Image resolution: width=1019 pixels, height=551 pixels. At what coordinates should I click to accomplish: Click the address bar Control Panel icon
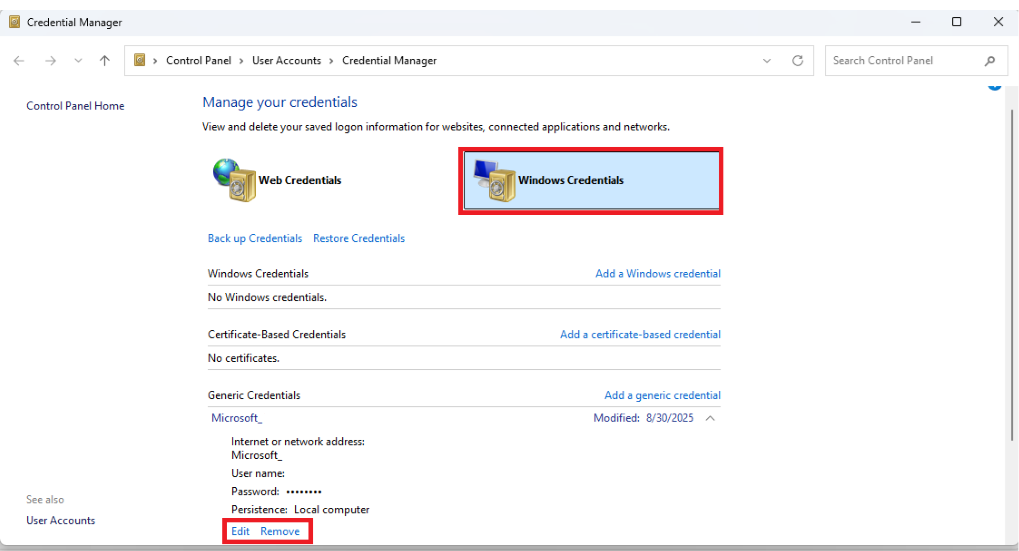click(139, 60)
